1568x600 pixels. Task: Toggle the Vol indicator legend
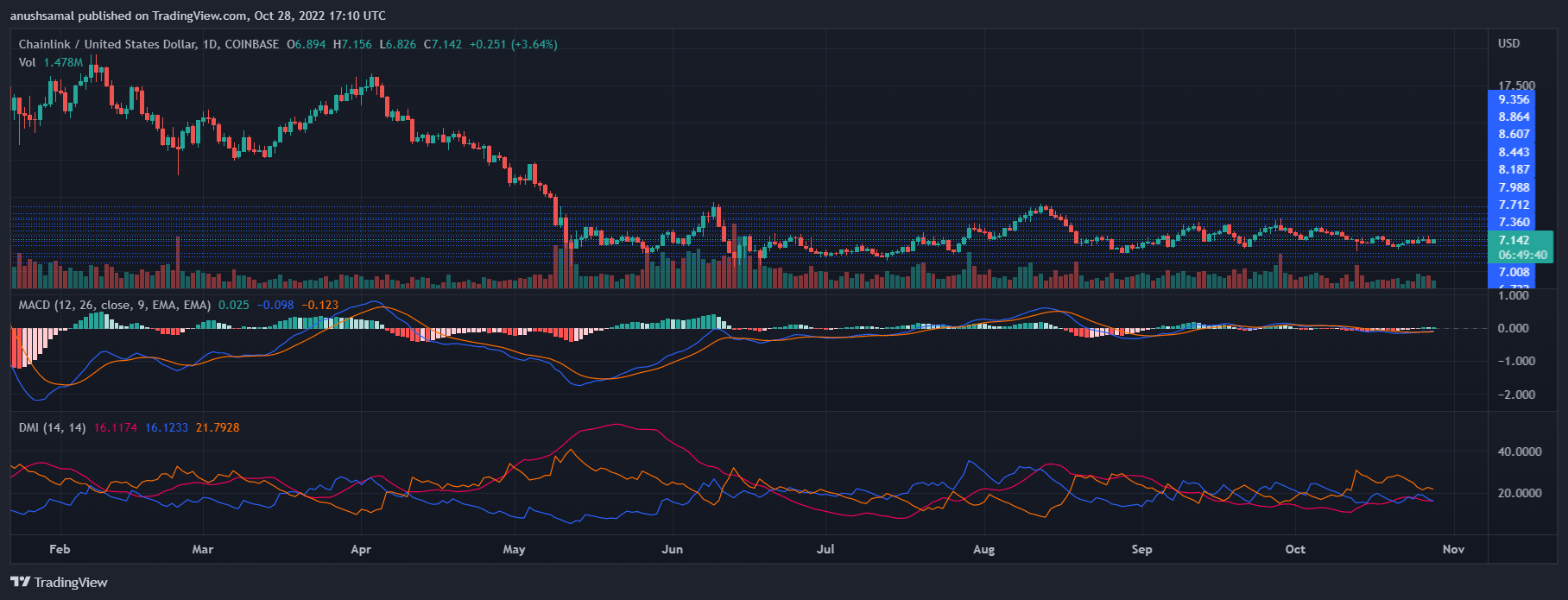[x=28, y=62]
